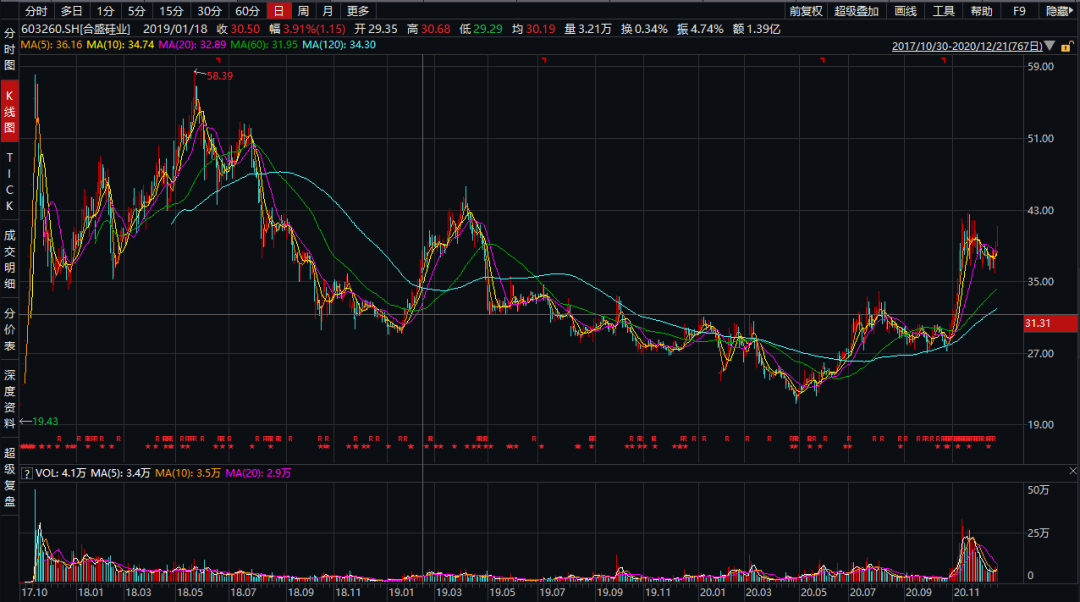The image size is (1080, 602).
Task: Click volume MA(5): 3.4万 label
Action: point(121,473)
